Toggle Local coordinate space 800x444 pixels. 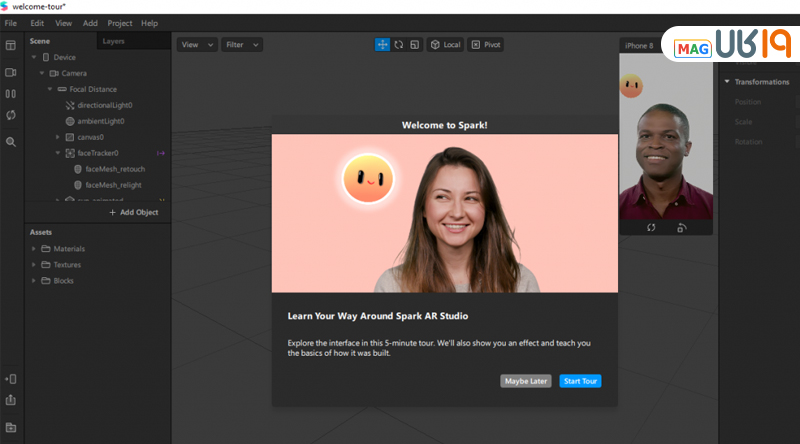tap(445, 45)
